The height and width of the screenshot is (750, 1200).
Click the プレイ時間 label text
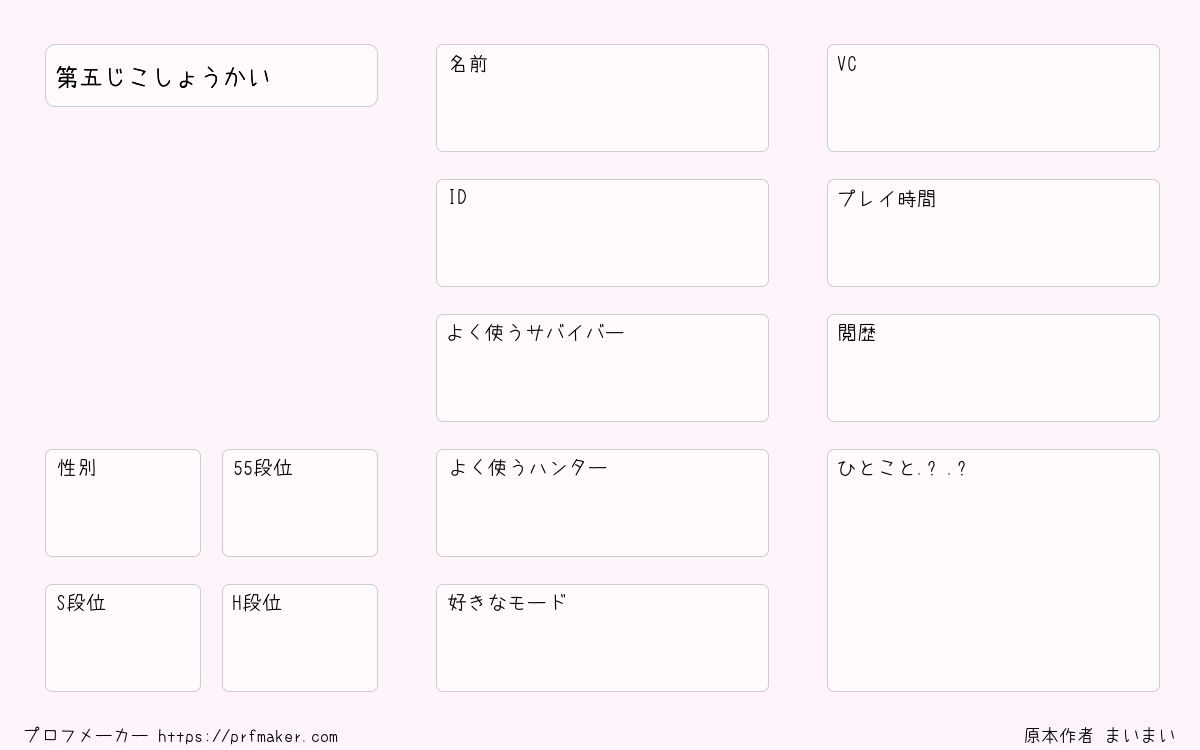click(887, 199)
